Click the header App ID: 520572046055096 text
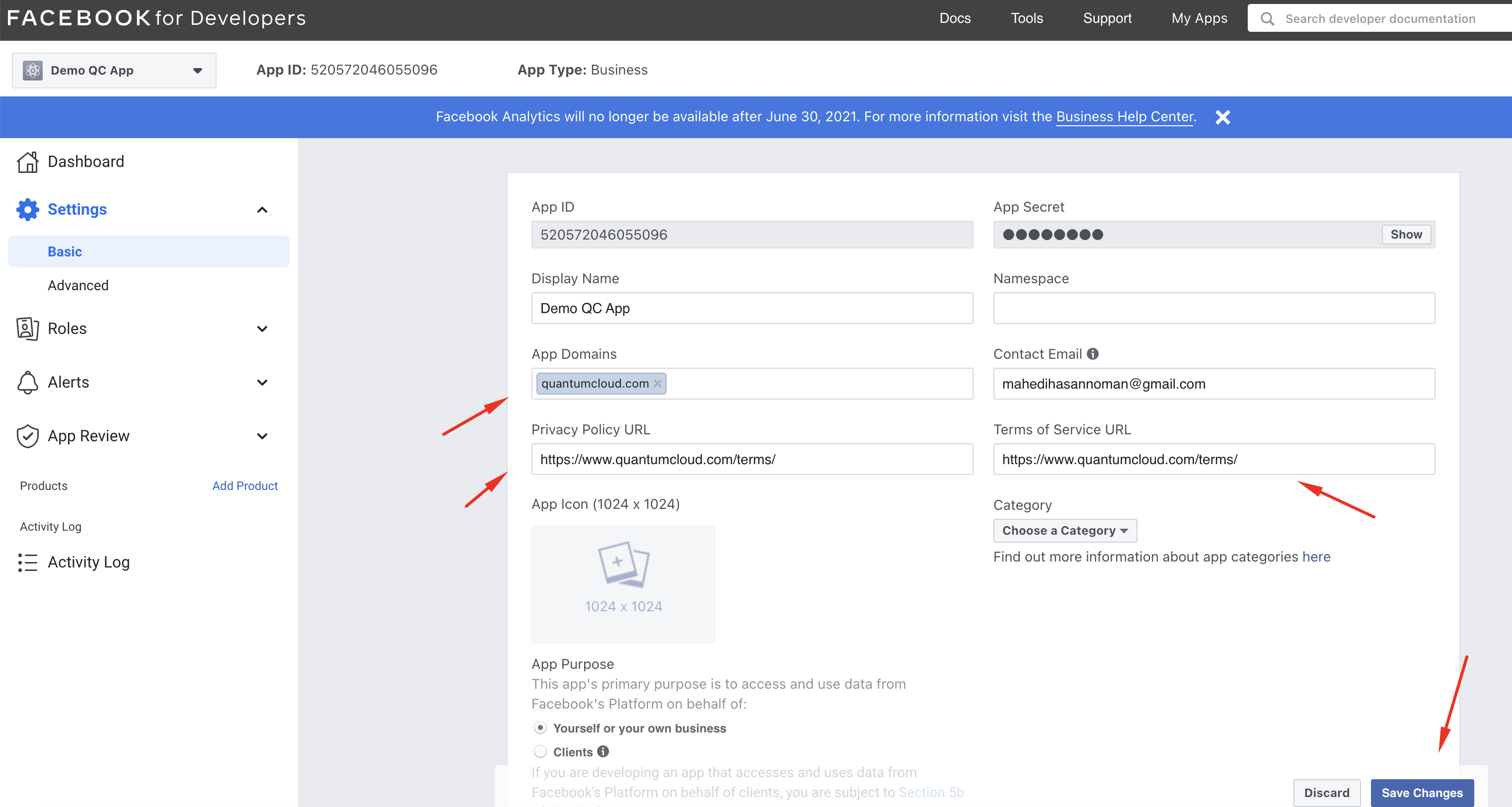Viewport: 1512px width, 807px height. click(x=346, y=71)
